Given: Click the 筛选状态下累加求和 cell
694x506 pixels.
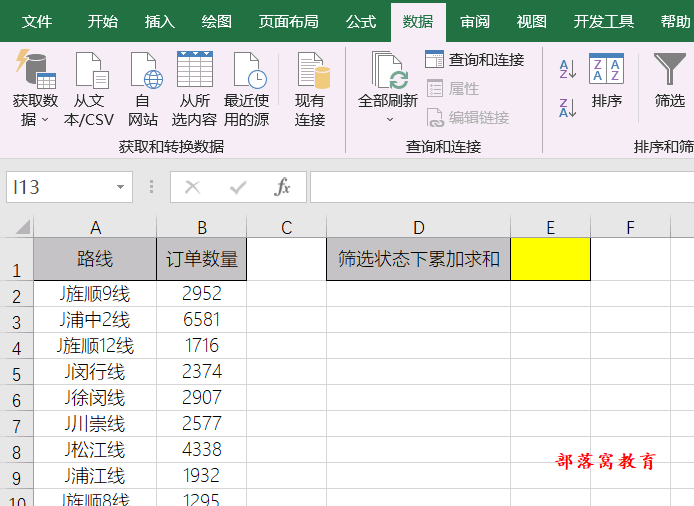Looking at the screenshot, I should [x=418, y=259].
